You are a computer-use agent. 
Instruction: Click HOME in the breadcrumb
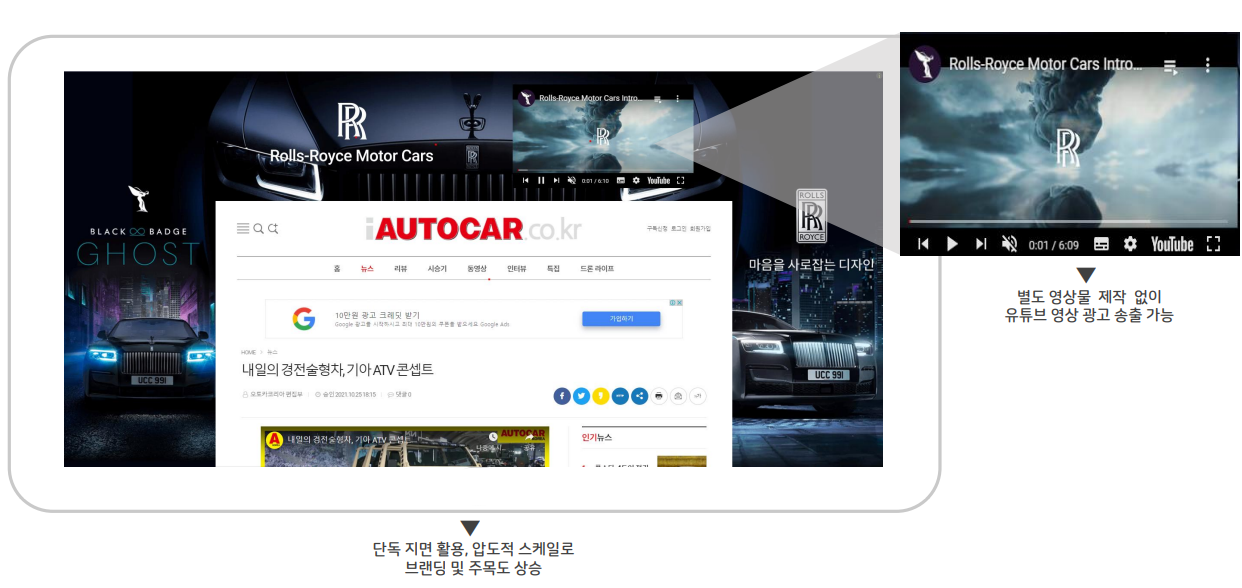(248, 353)
